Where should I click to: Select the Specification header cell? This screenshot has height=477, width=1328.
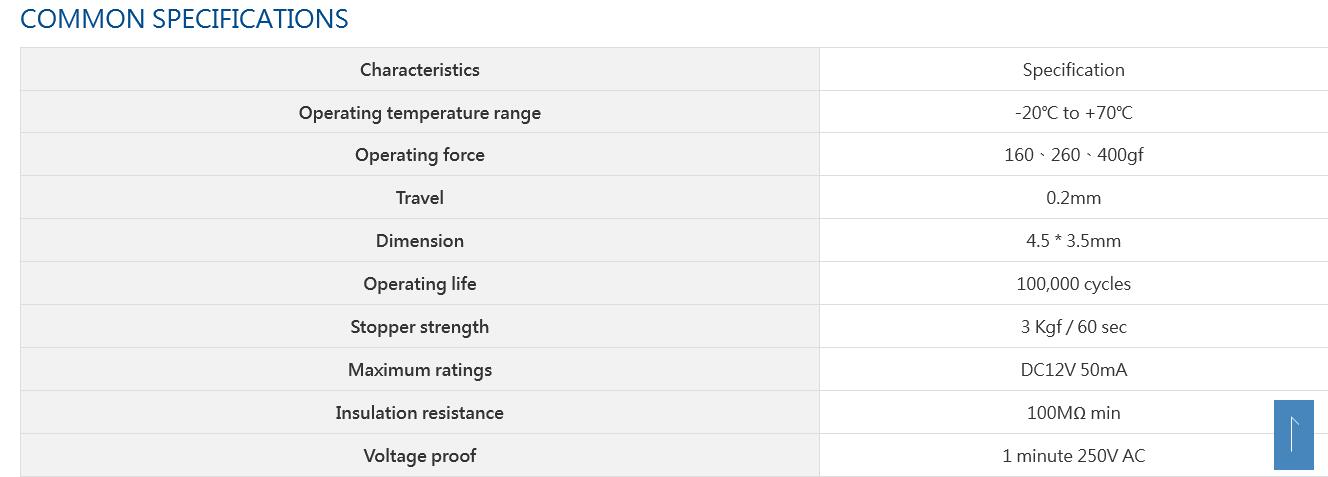(1073, 70)
